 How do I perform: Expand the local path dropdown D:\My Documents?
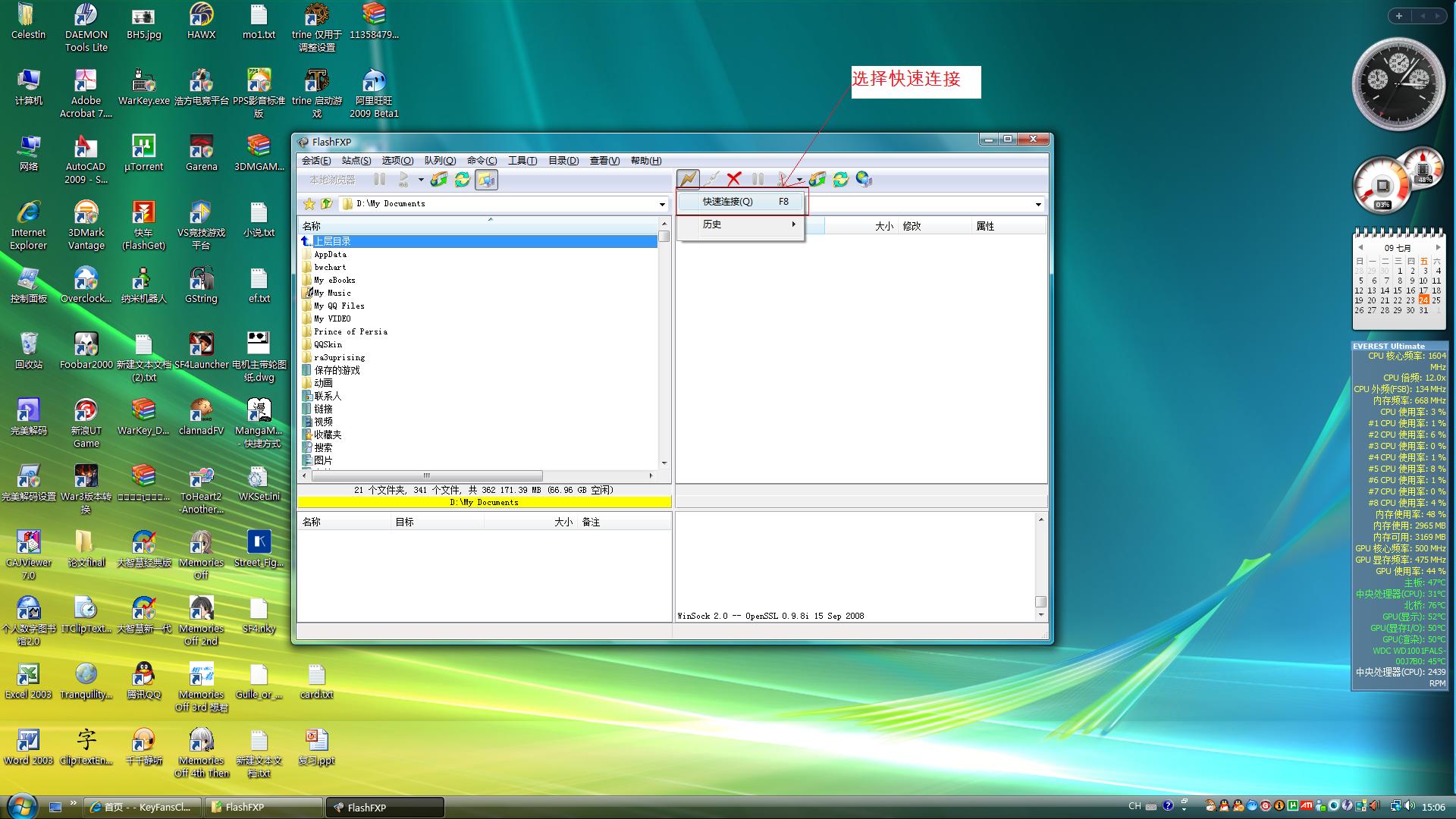[662, 204]
